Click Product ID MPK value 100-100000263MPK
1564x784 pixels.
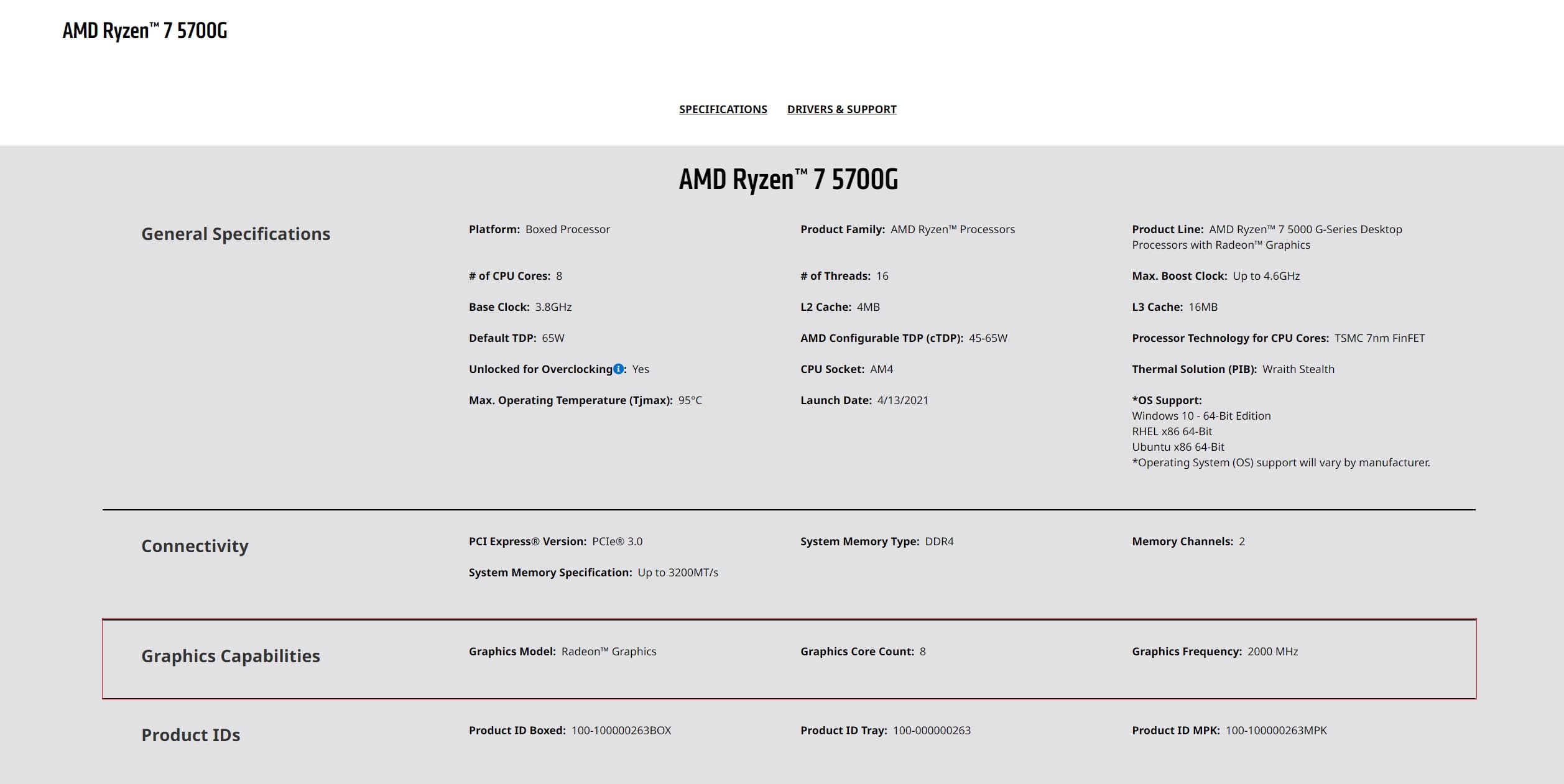tap(1276, 731)
